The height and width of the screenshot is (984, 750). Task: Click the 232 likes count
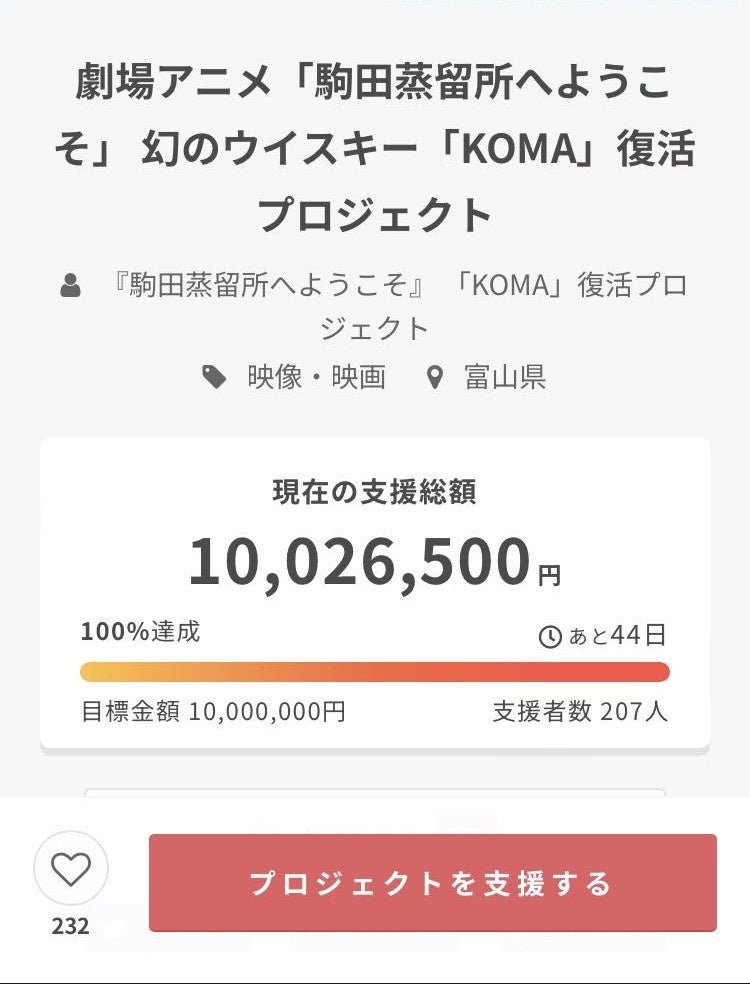pyautogui.click(x=70, y=926)
